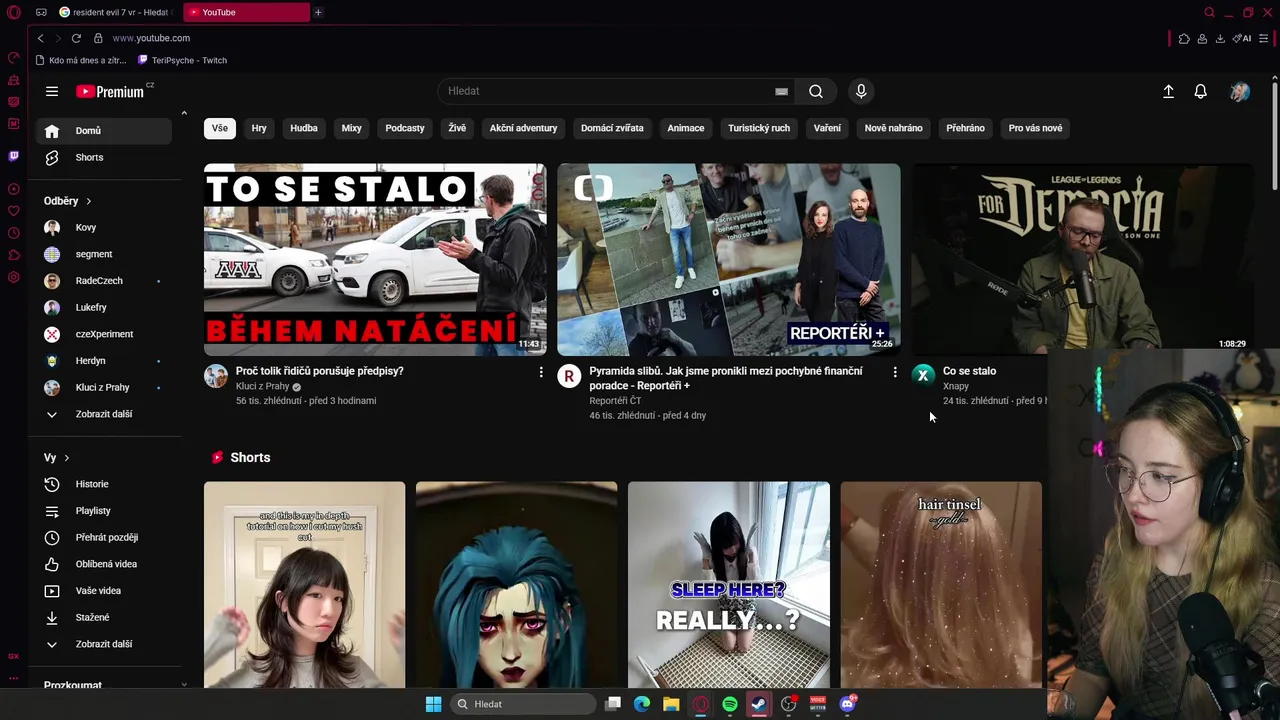Open the account avatar menu
1280x720 pixels.
coord(1240,91)
